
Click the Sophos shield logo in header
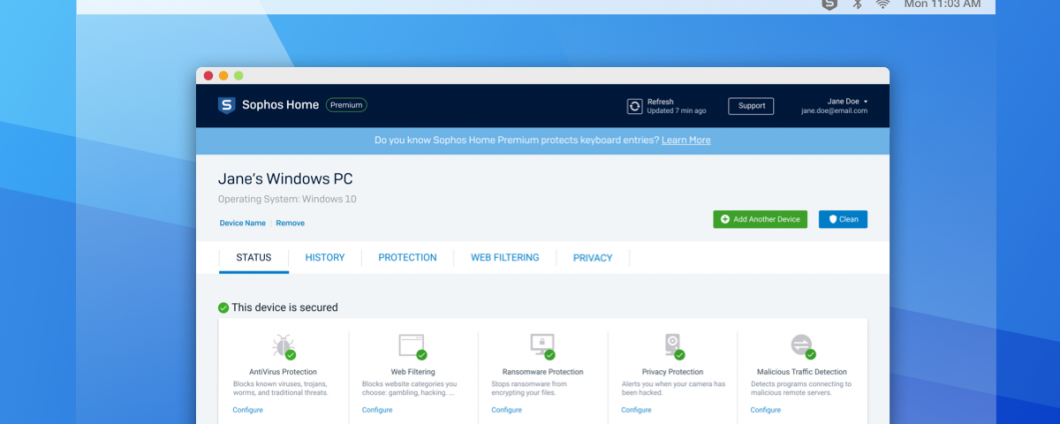tap(226, 105)
